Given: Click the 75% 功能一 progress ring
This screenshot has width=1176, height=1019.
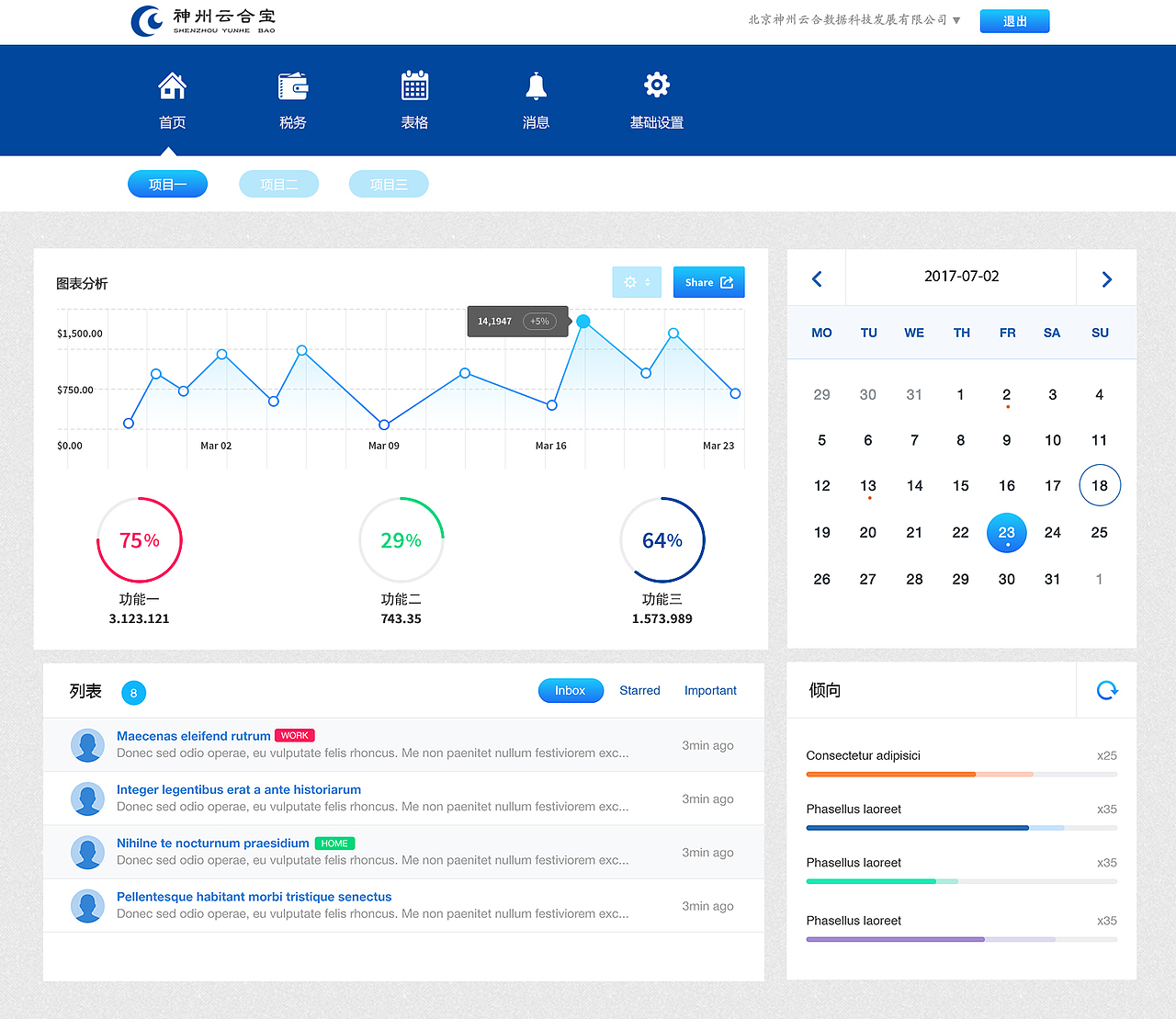Looking at the screenshot, I should click(140, 540).
